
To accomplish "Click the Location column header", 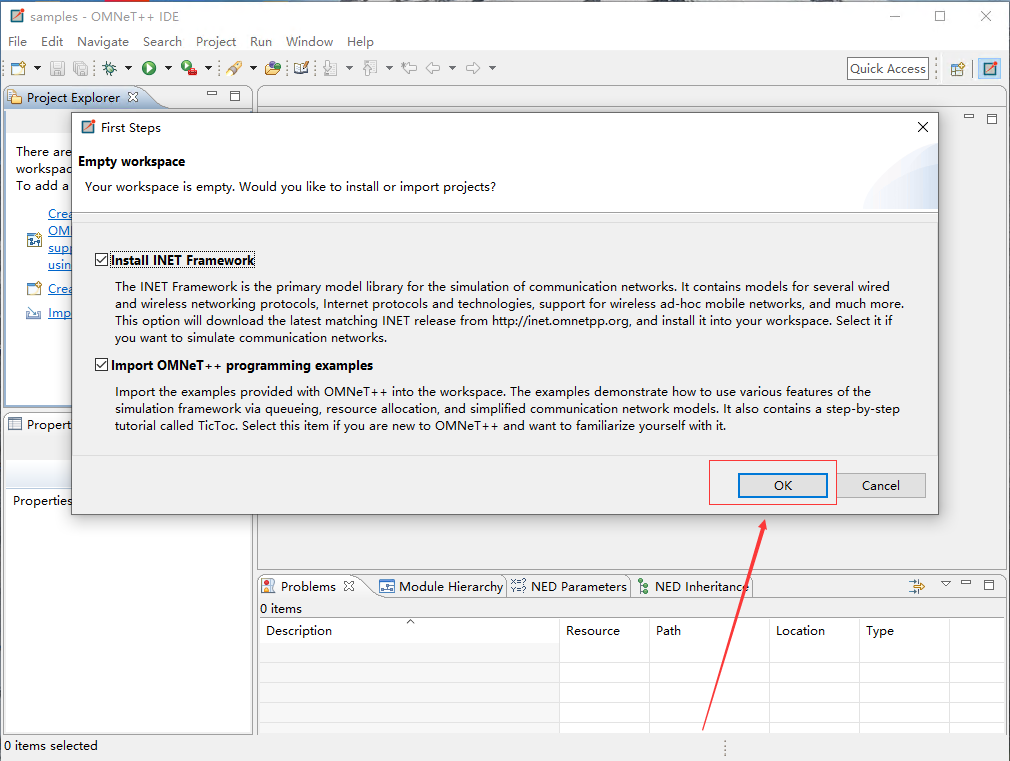I will click(814, 631).
